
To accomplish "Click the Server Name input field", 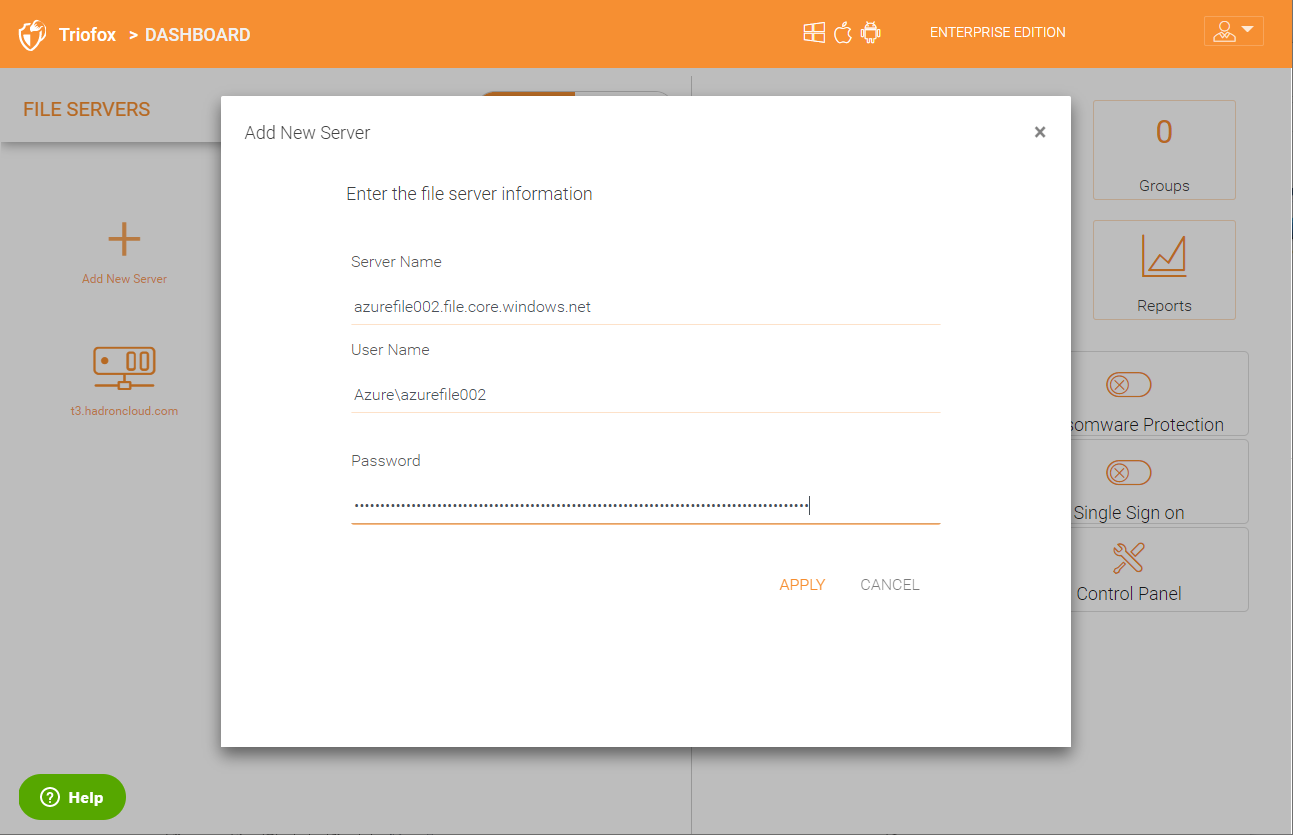I will 646,307.
